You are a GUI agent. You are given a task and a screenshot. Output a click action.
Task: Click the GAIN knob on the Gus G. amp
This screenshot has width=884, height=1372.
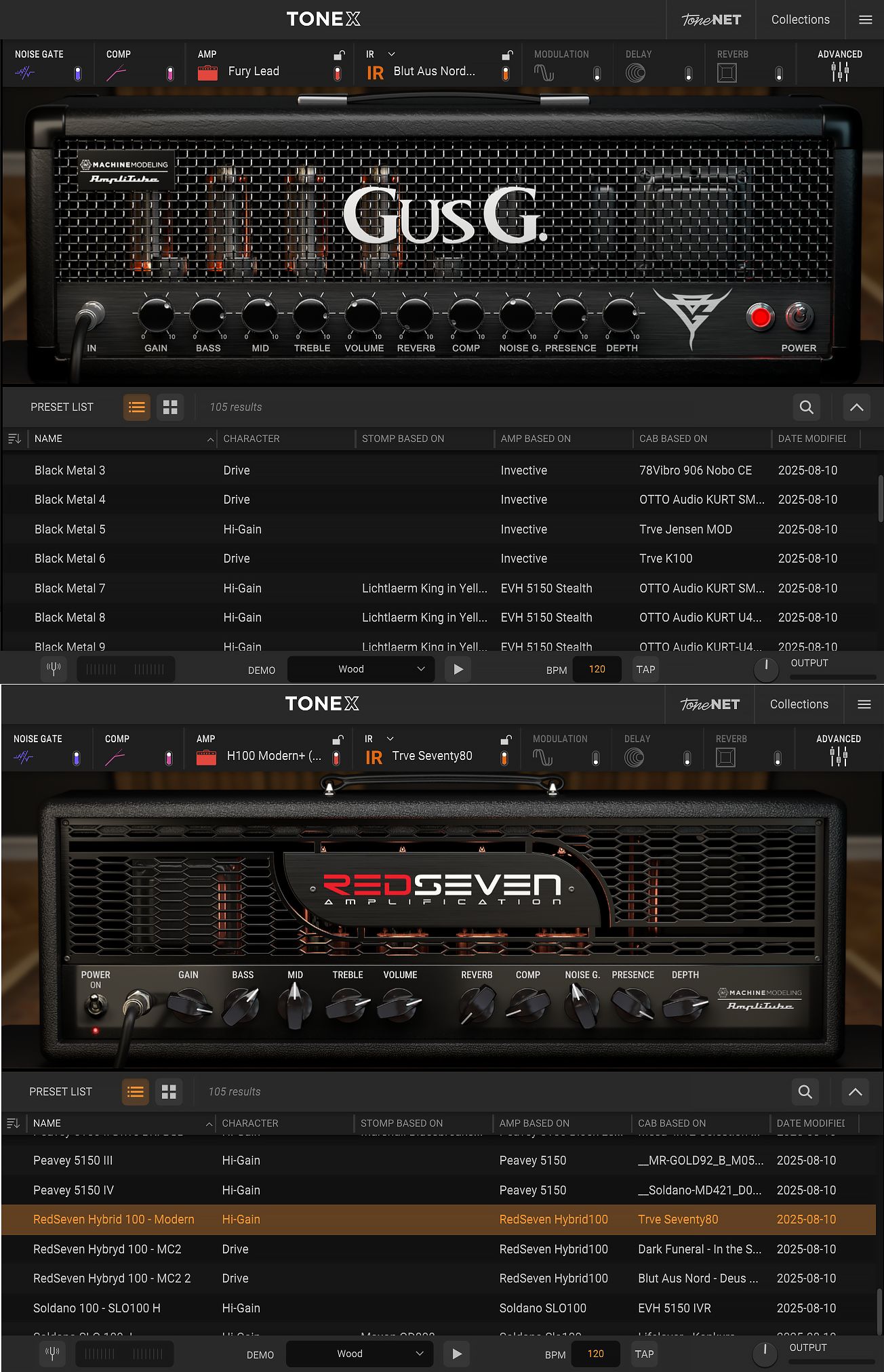pos(156,315)
